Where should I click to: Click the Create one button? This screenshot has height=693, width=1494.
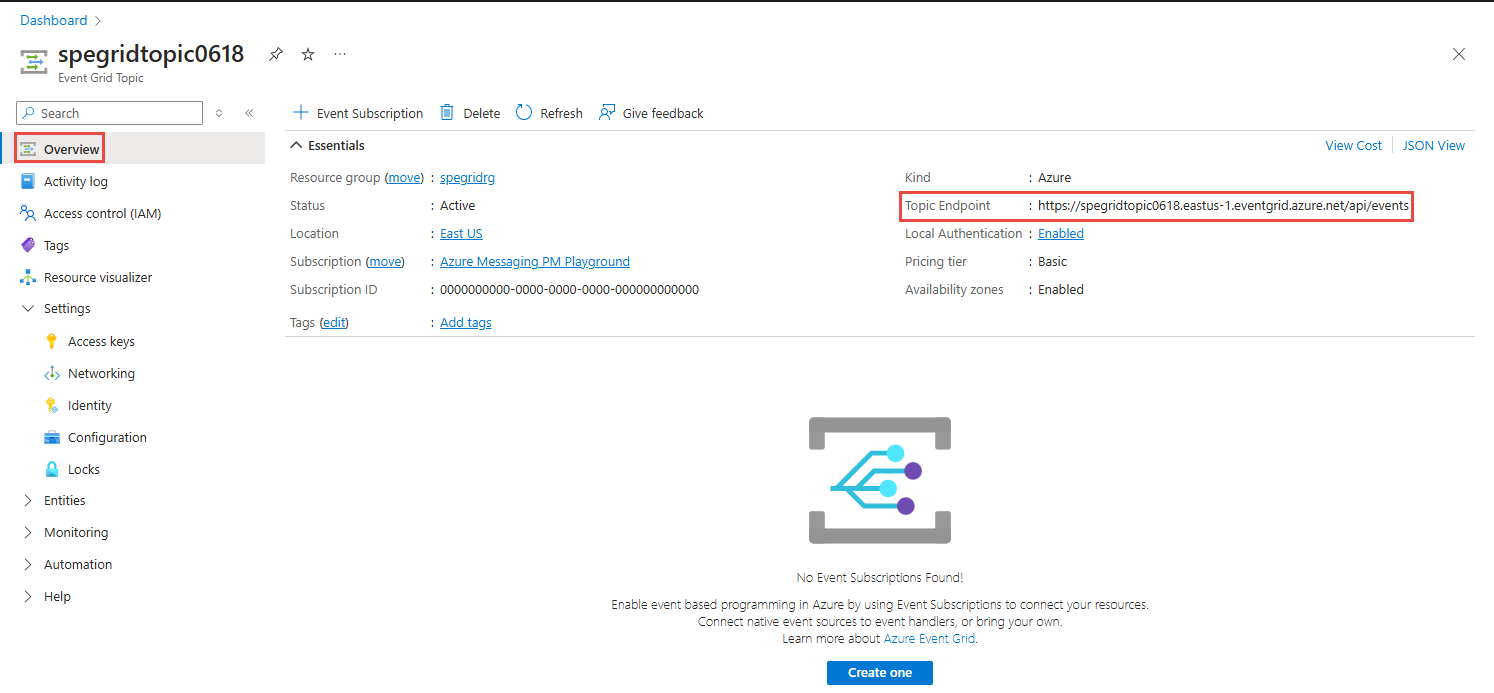click(879, 673)
